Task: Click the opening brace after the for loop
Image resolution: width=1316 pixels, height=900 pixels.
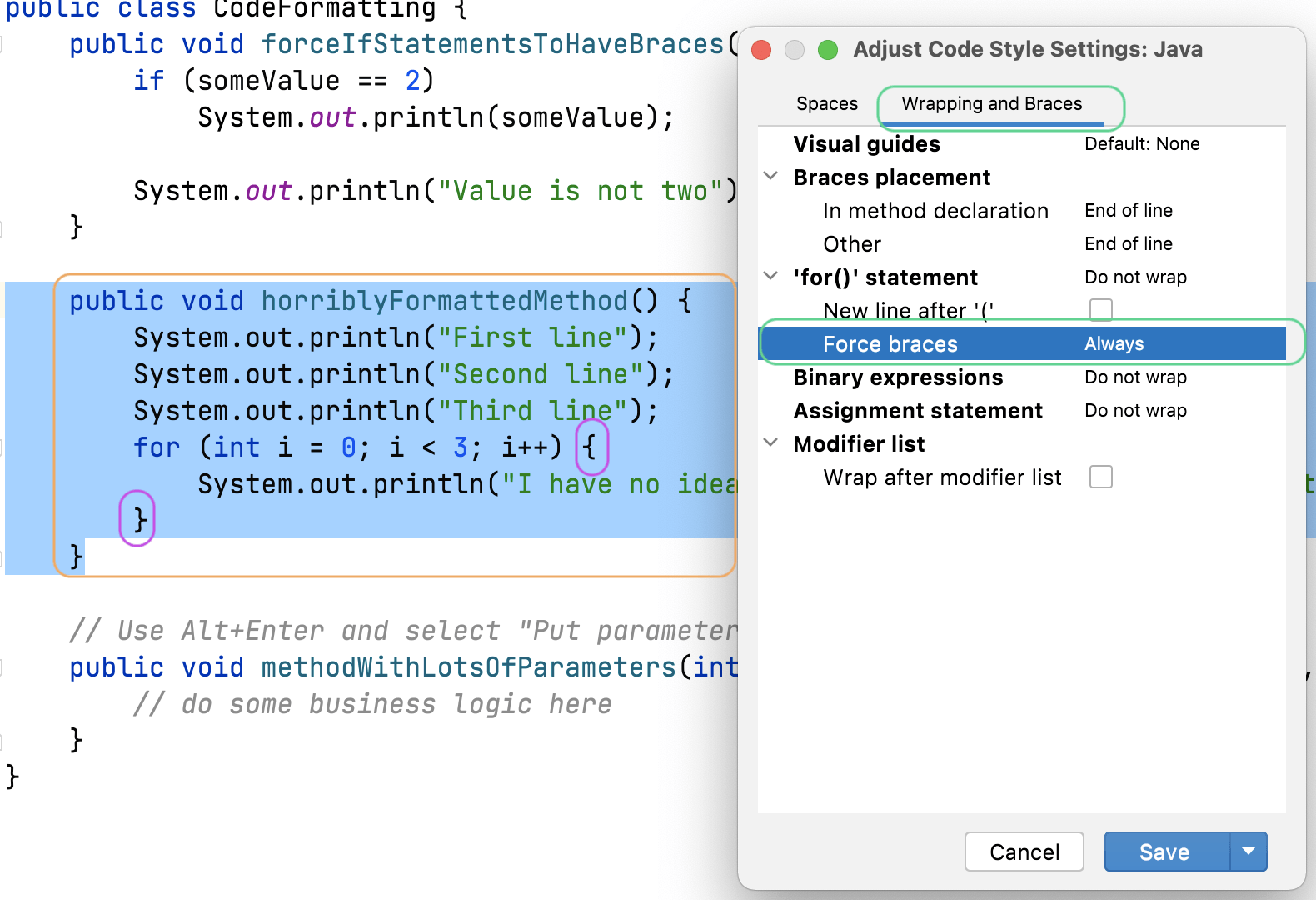Action: point(591,447)
